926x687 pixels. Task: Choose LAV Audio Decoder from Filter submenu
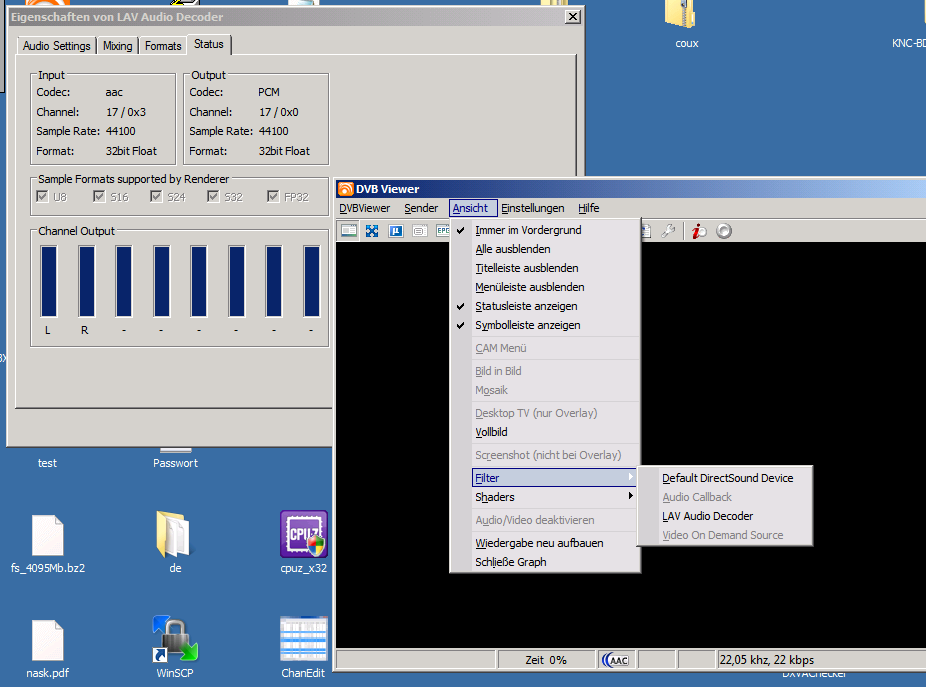[x=707, y=516]
